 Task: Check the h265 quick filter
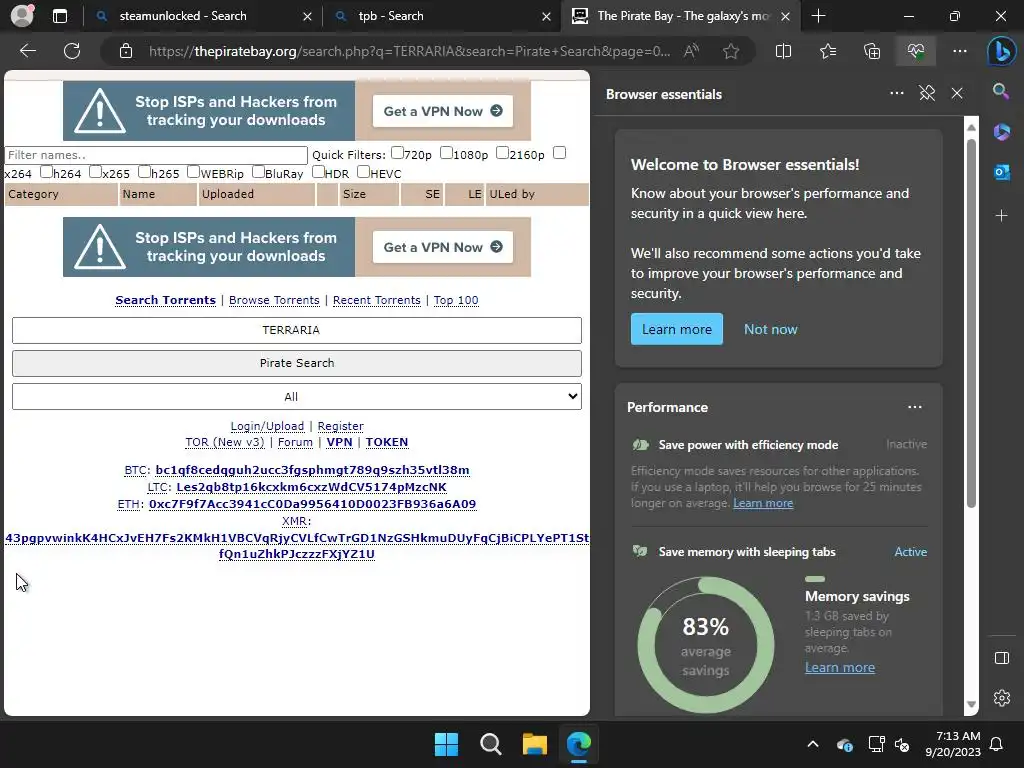[x=144, y=172]
